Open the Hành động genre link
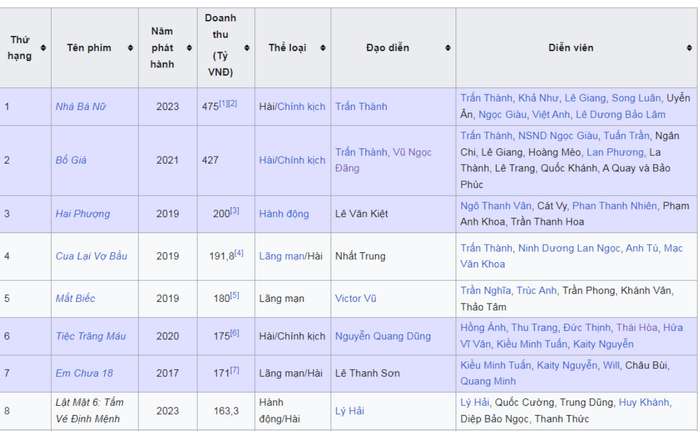 pos(284,214)
